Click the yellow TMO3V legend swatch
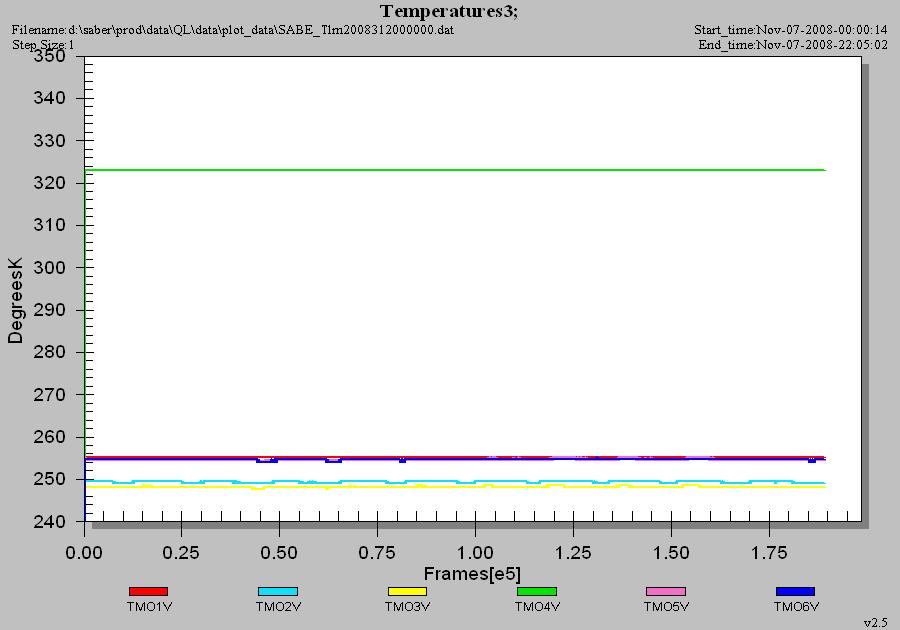The width and height of the screenshot is (900, 630). (x=407, y=591)
